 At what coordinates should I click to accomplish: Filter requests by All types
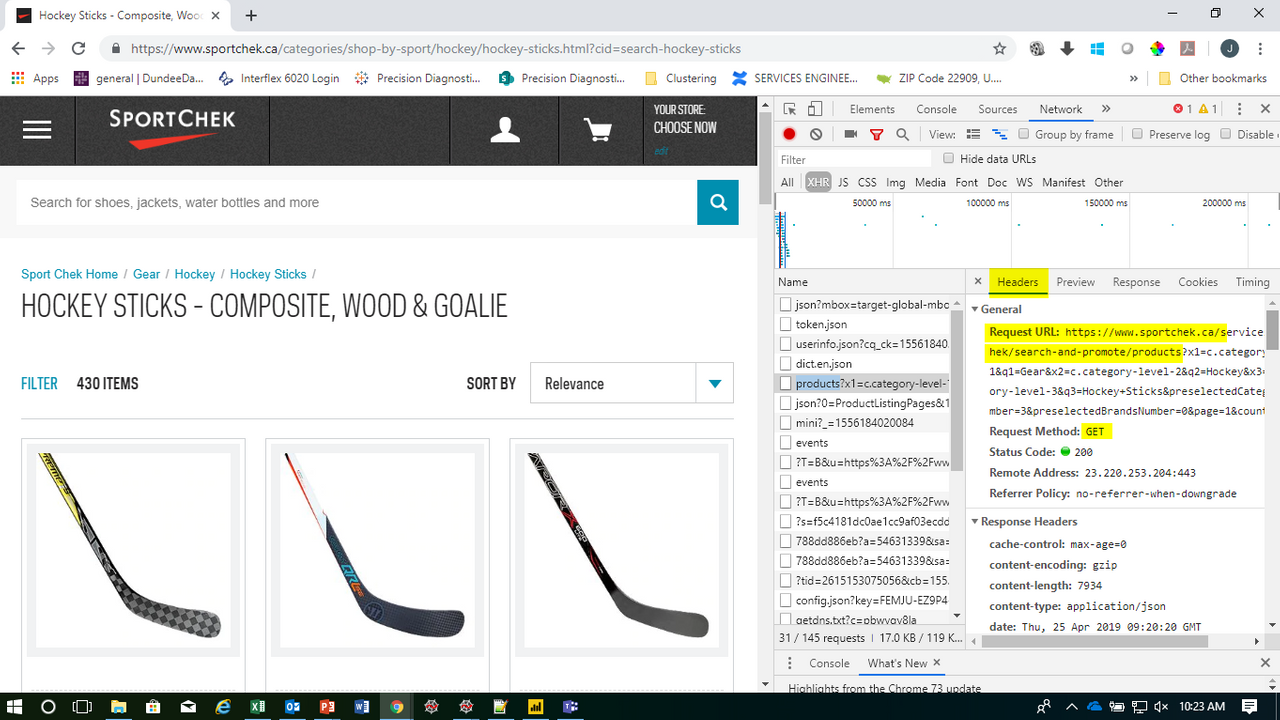[787, 182]
